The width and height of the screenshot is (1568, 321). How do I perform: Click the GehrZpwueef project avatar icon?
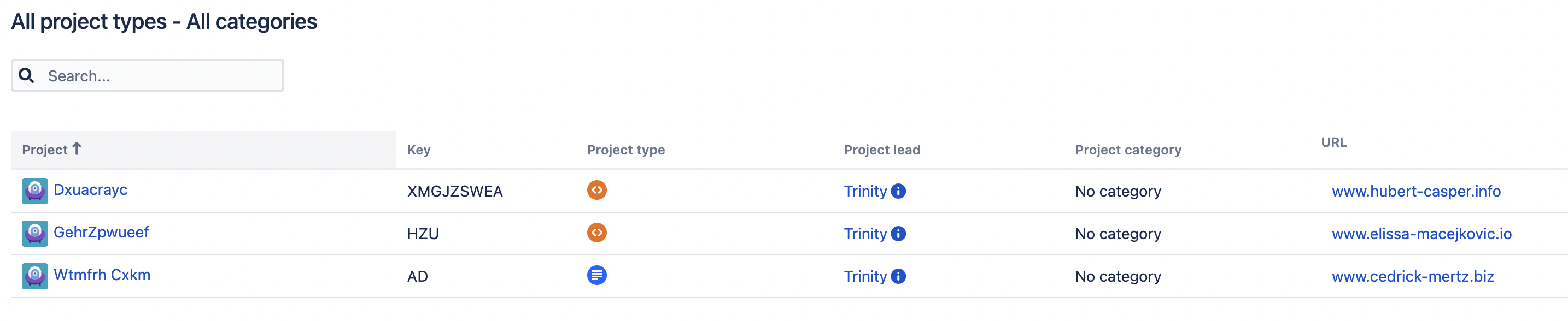[x=34, y=234]
